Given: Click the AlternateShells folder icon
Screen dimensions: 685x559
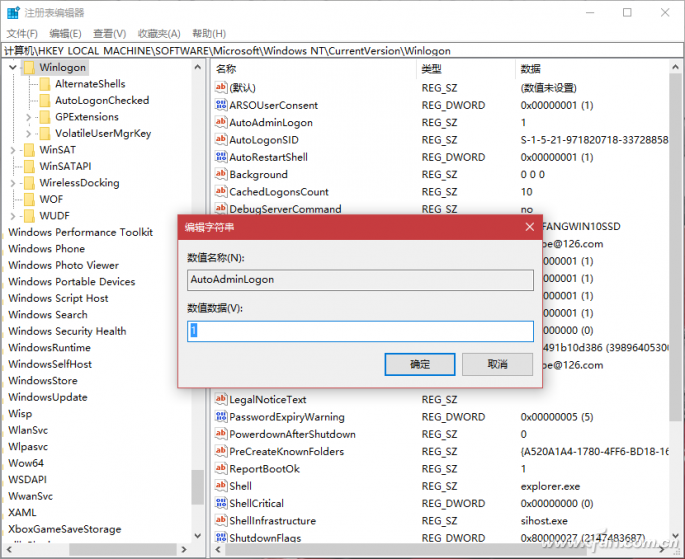Looking at the screenshot, I should click(x=45, y=84).
